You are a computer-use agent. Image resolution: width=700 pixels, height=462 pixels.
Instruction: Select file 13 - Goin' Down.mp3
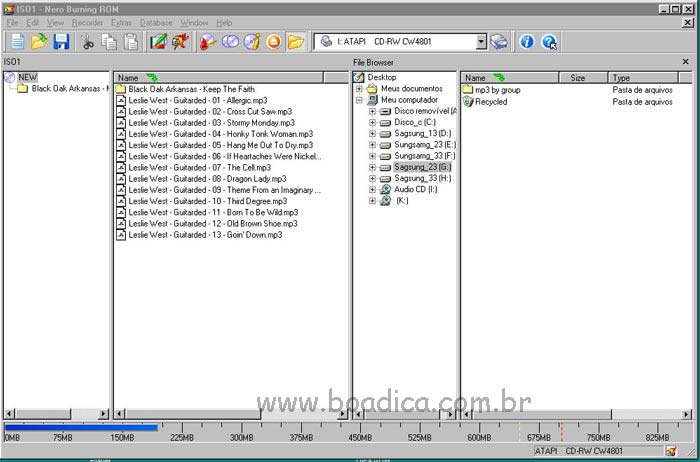tap(205, 234)
